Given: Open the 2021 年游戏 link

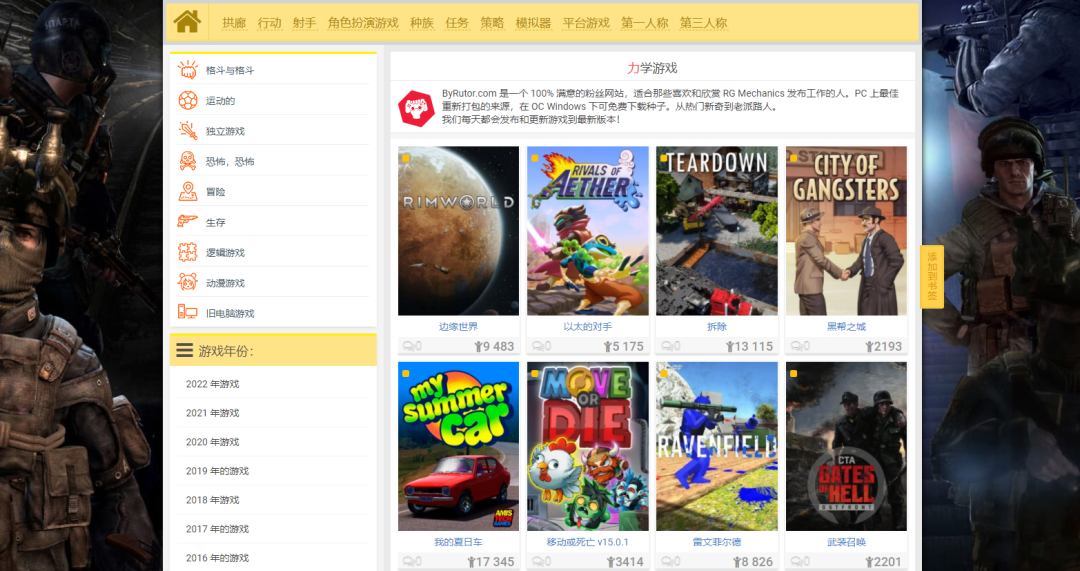Looking at the screenshot, I should 212,413.
